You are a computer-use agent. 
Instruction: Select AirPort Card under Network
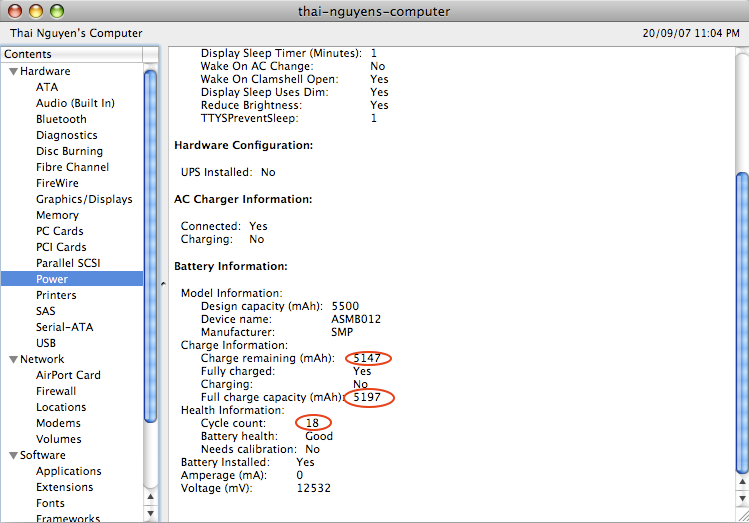click(68, 375)
